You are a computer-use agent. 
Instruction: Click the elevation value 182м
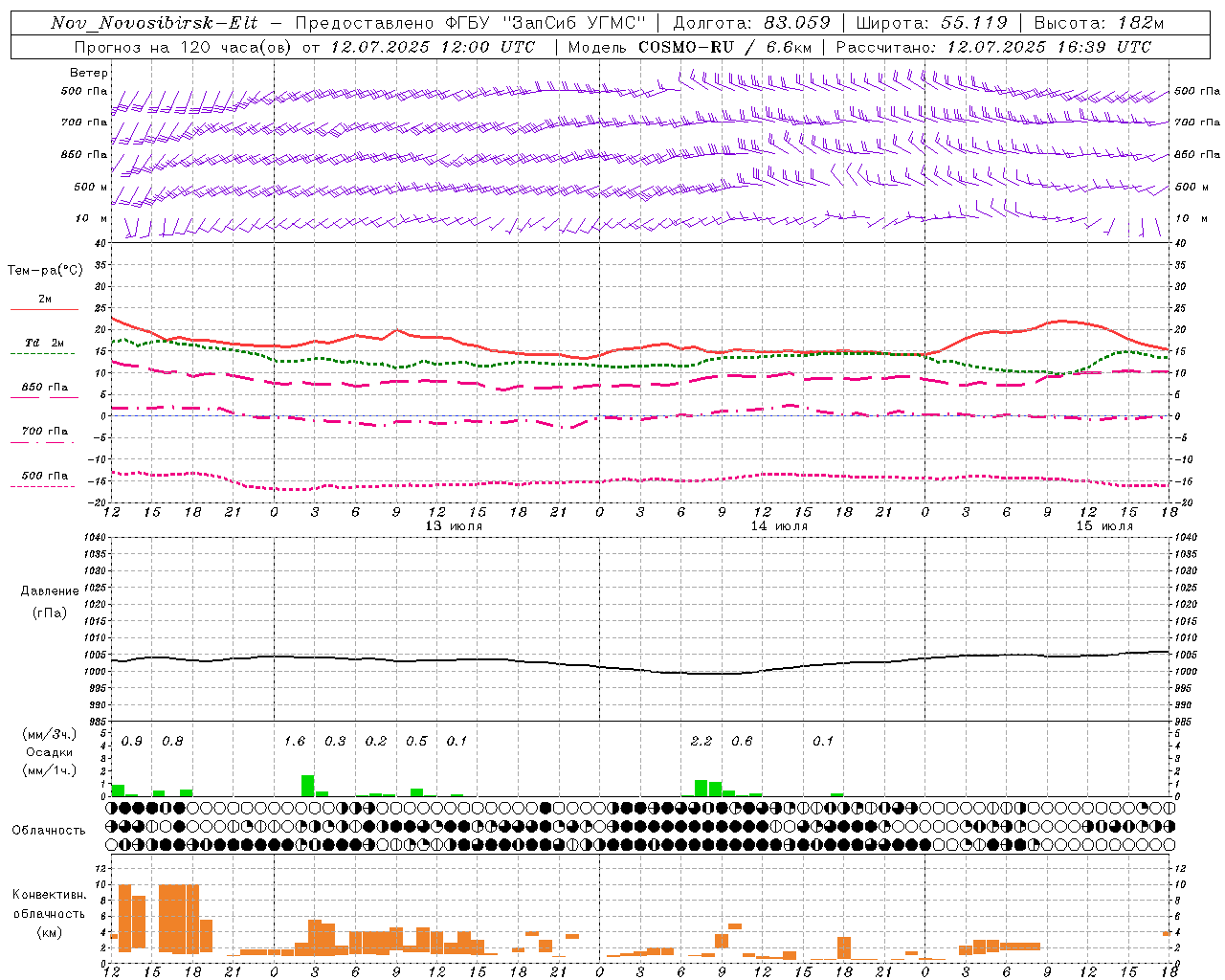[x=1139, y=23]
